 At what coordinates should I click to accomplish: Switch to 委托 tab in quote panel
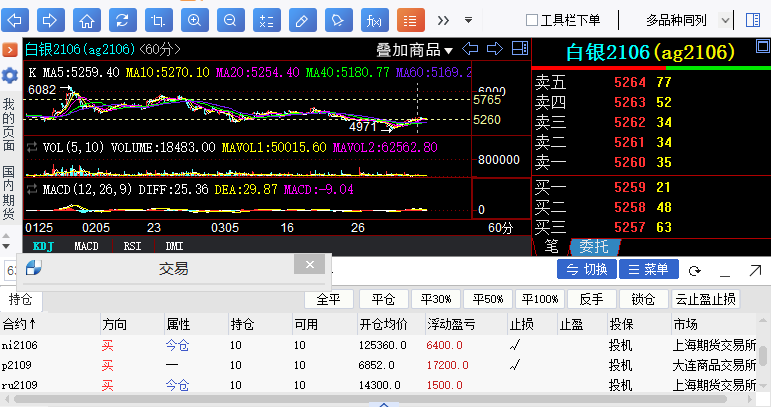click(x=594, y=246)
